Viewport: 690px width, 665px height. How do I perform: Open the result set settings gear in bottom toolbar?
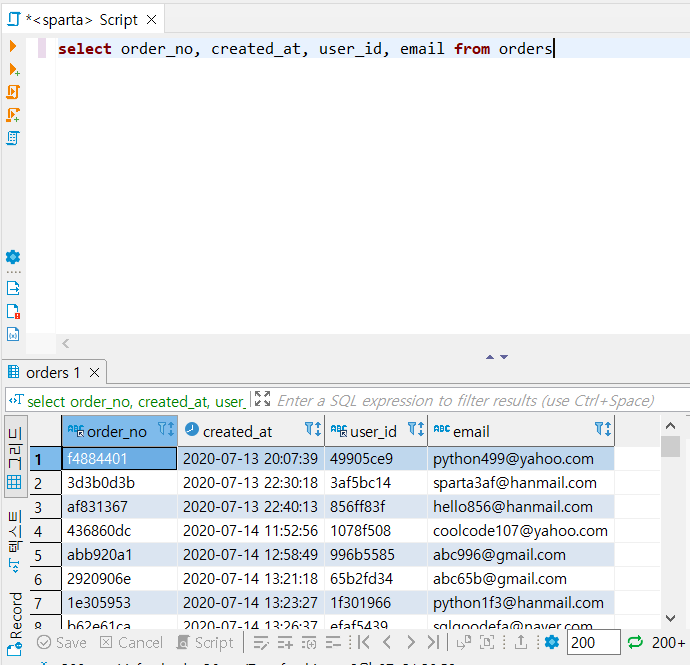[x=552, y=643]
